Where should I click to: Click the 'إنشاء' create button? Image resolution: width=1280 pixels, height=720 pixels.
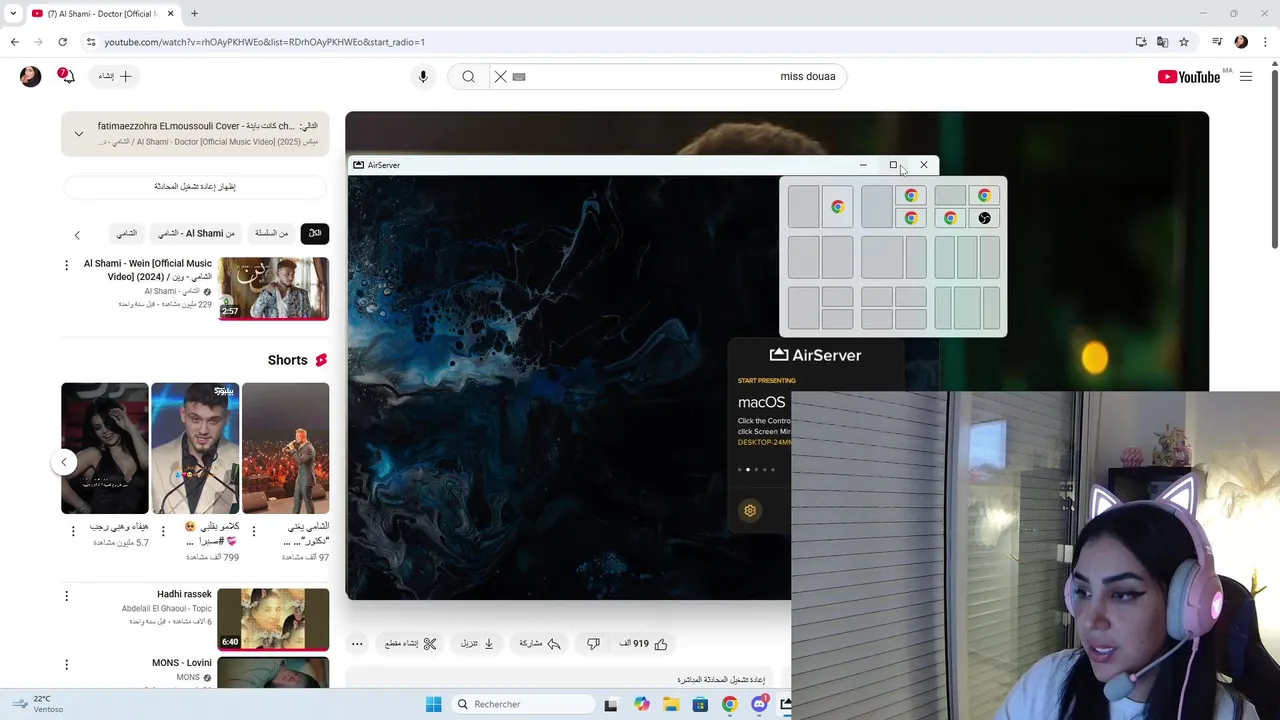115,76
